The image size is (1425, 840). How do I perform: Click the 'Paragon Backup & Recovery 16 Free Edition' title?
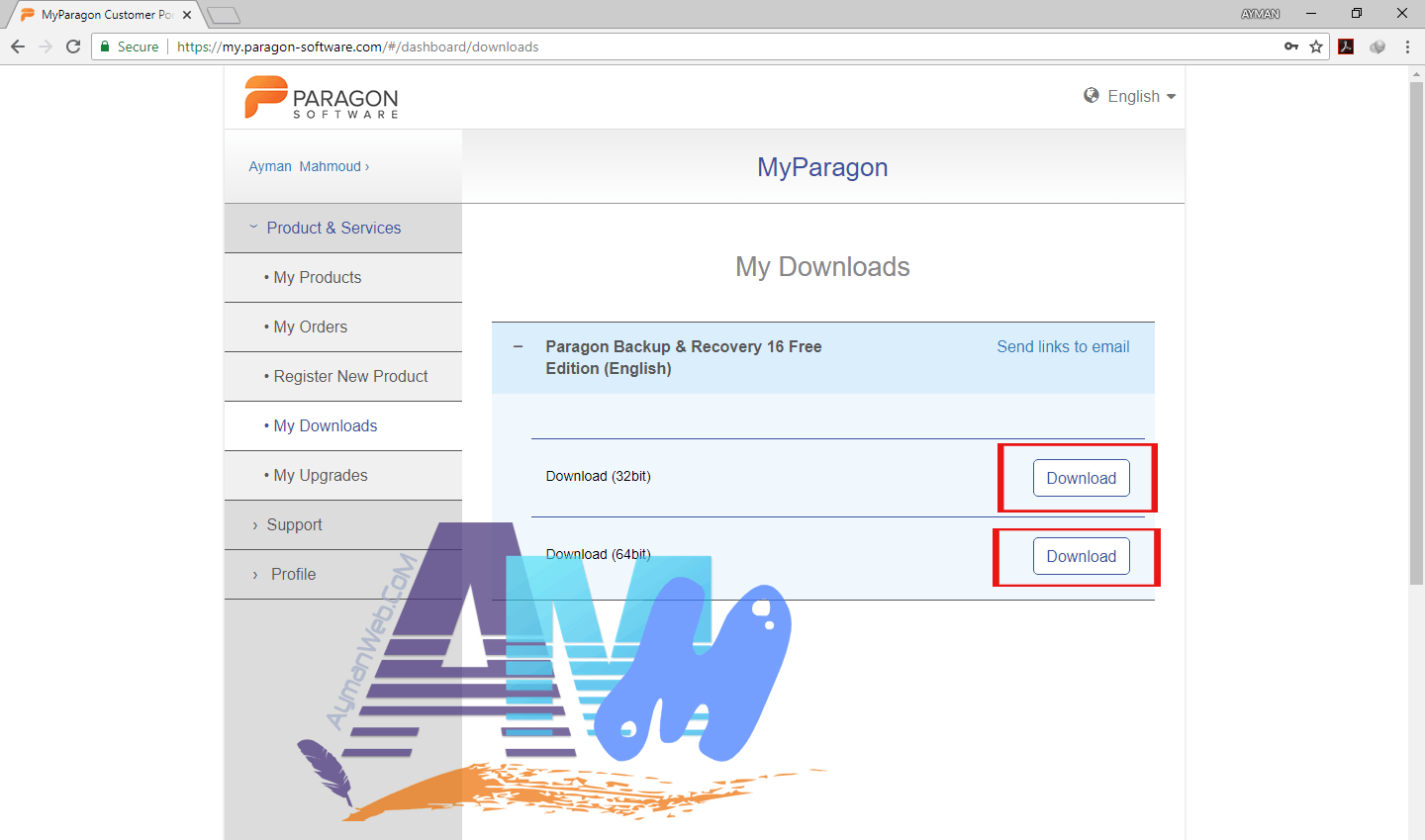click(684, 357)
